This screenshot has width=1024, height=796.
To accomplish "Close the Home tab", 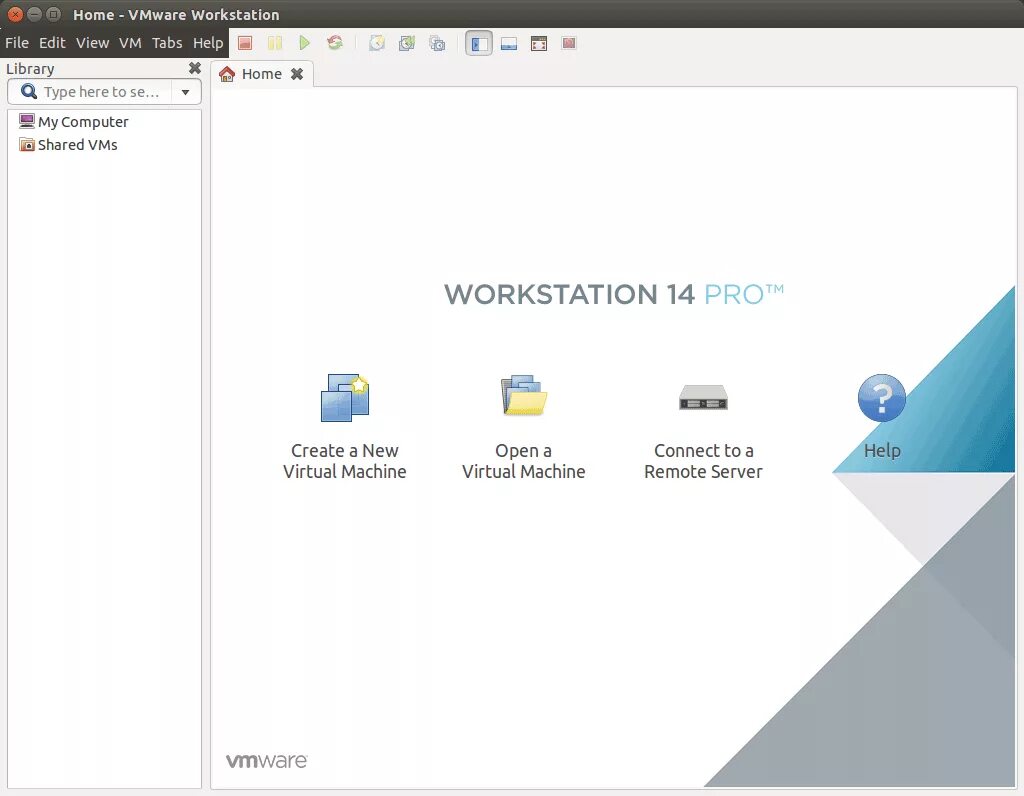I will tap(297, 74).
